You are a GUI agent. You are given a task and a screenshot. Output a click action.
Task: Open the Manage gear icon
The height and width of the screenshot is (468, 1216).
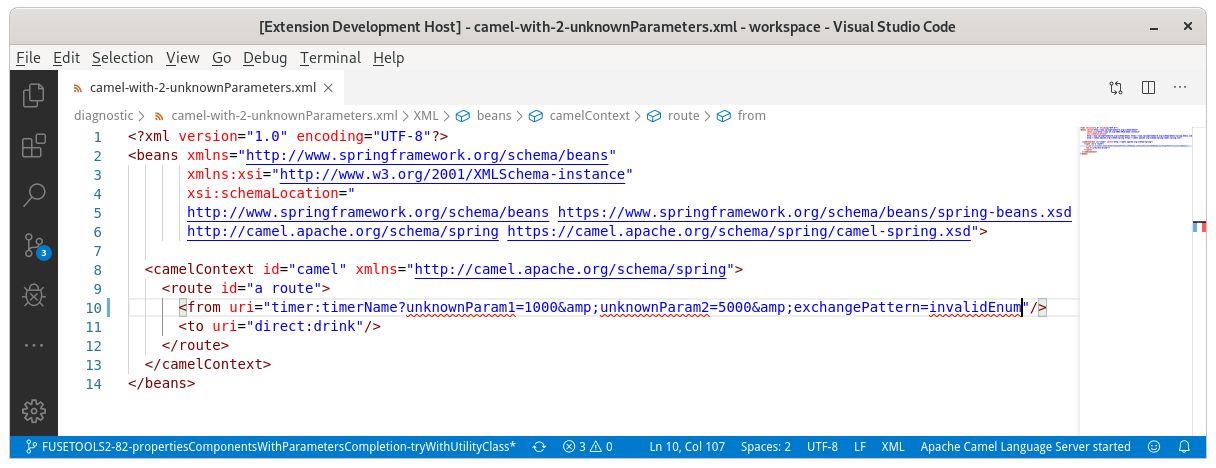coord(33,411)
